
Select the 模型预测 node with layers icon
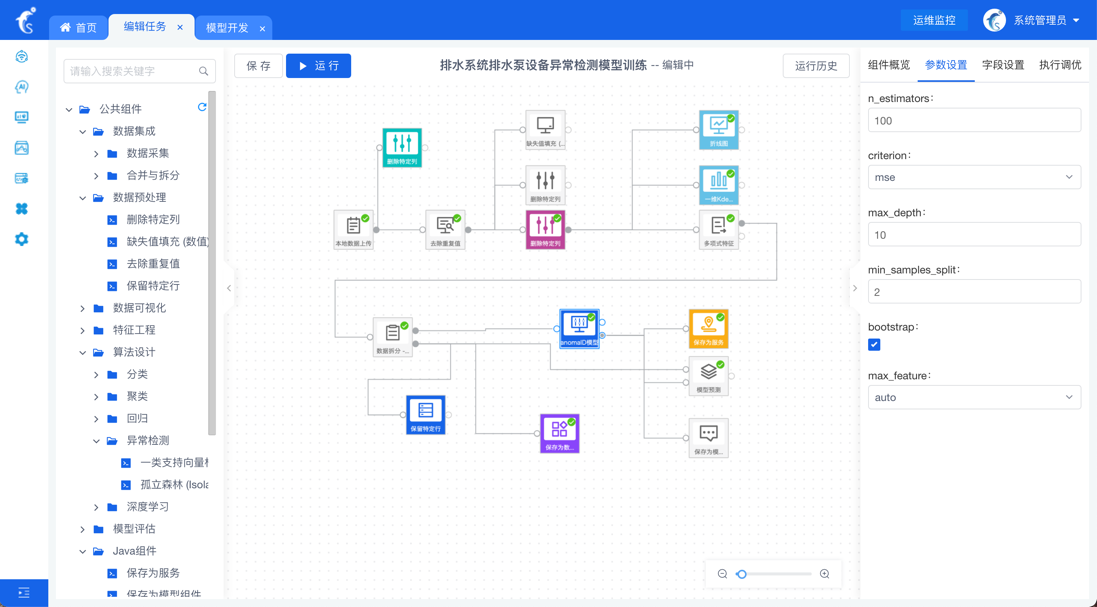pos(708,374)
